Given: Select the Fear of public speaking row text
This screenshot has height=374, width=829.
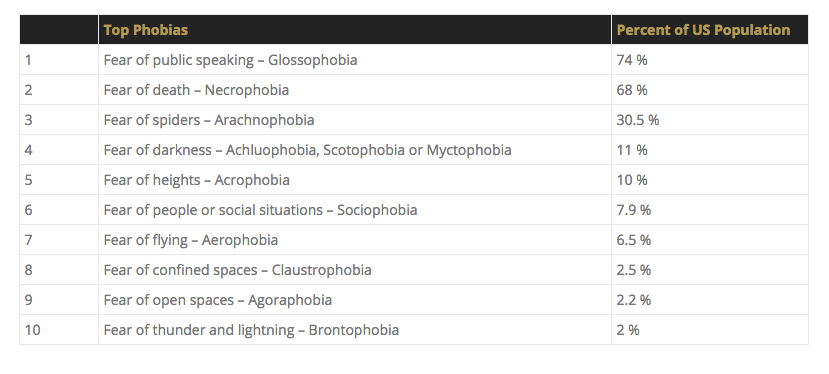Looking at the screenshot, I should (x=230, y=60).
